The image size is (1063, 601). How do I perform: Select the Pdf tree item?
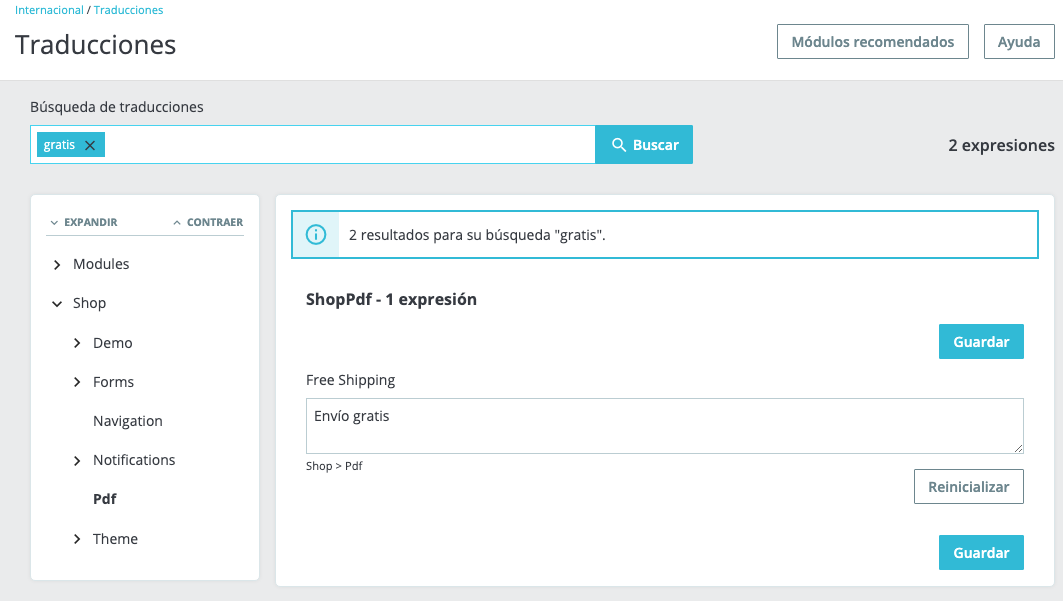(105, 499)
